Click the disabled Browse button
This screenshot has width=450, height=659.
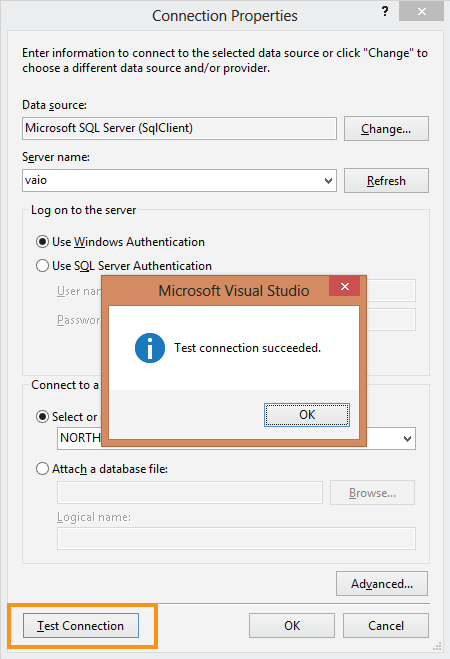coord(372,493)
